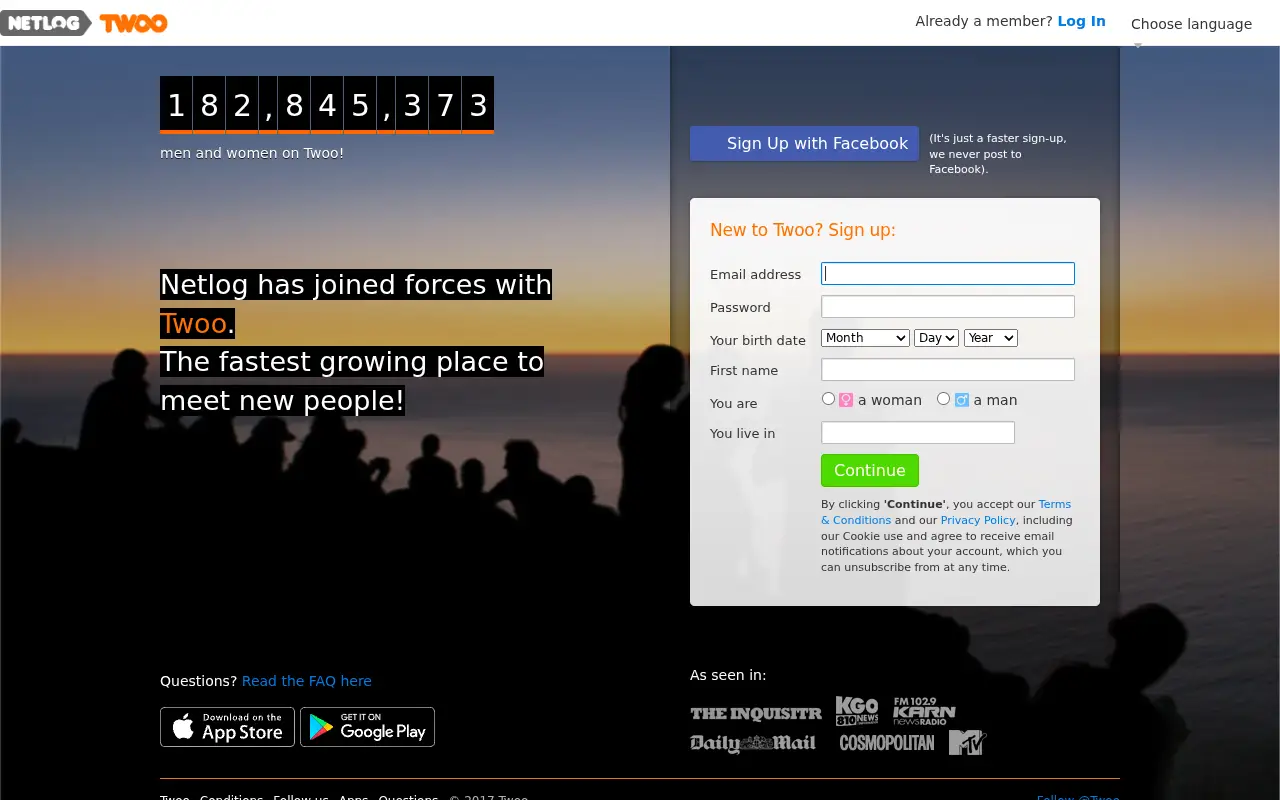Click the "Already a member?" text

[984, 21]
